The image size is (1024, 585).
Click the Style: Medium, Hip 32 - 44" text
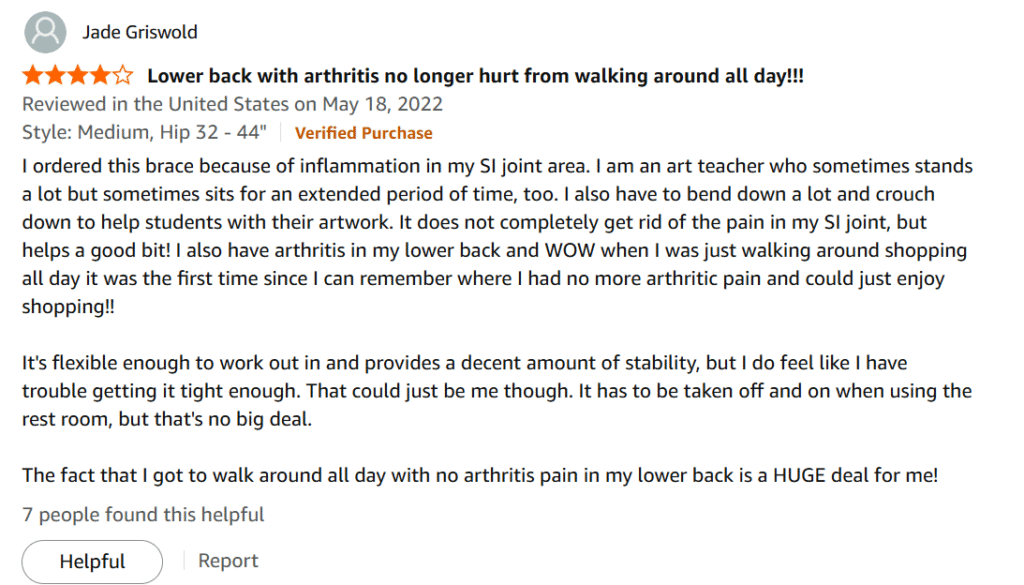point(144,133)
